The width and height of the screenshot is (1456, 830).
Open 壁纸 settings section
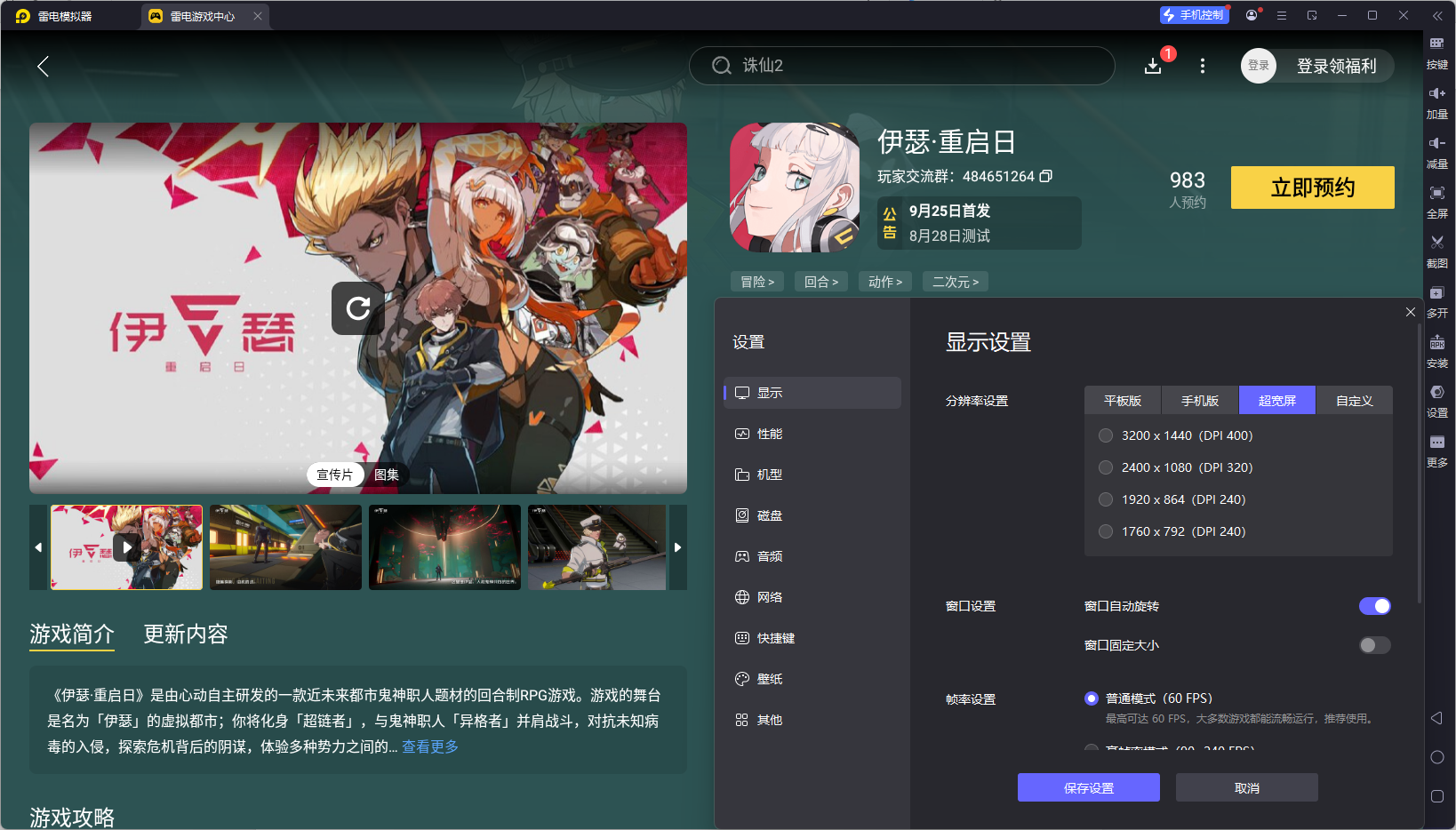812,679
